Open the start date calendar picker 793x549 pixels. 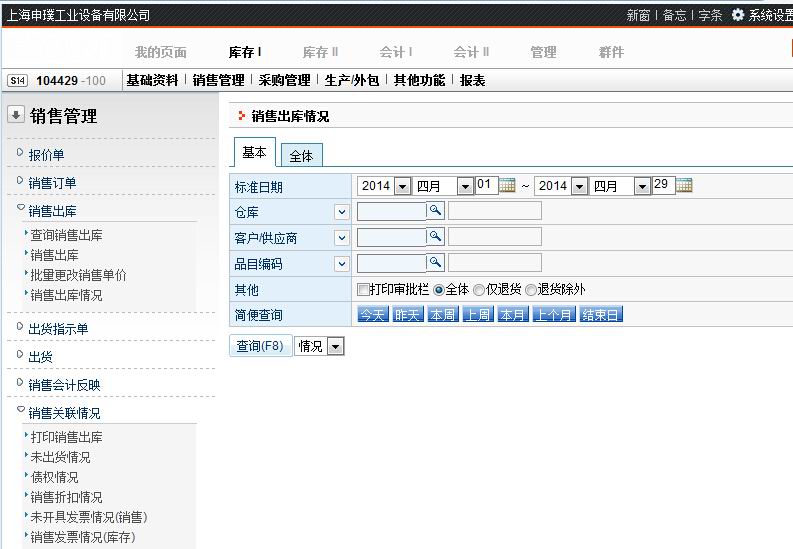tap(507, 186)
